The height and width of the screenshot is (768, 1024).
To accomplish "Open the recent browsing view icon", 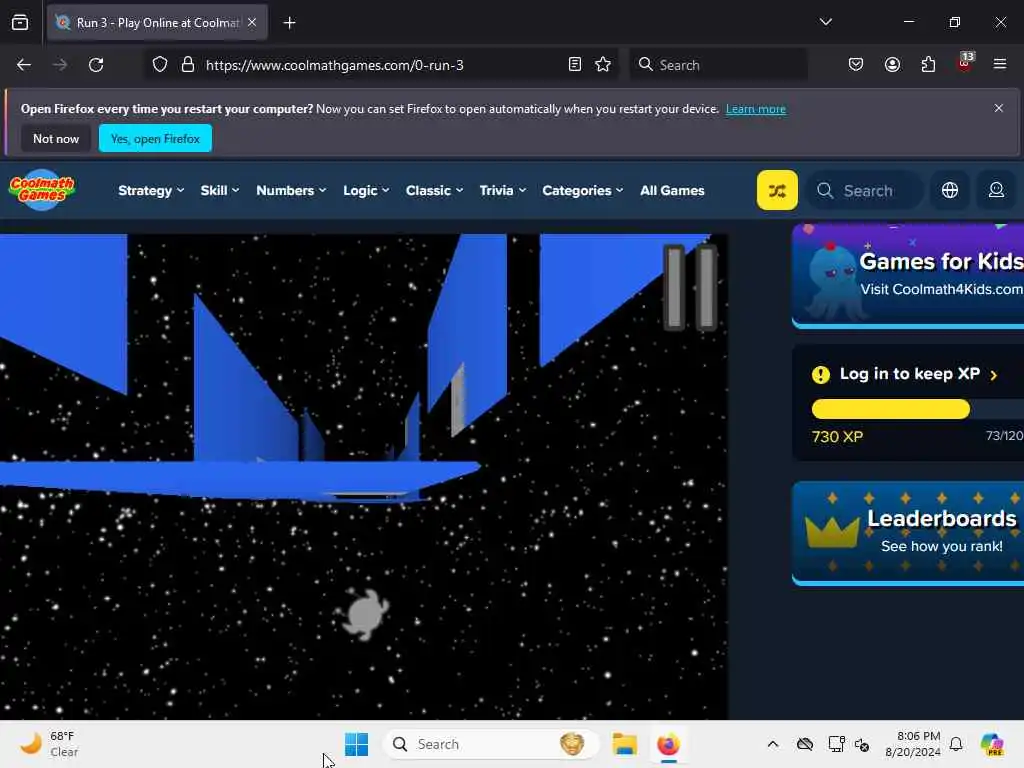I will pos(20,23).
